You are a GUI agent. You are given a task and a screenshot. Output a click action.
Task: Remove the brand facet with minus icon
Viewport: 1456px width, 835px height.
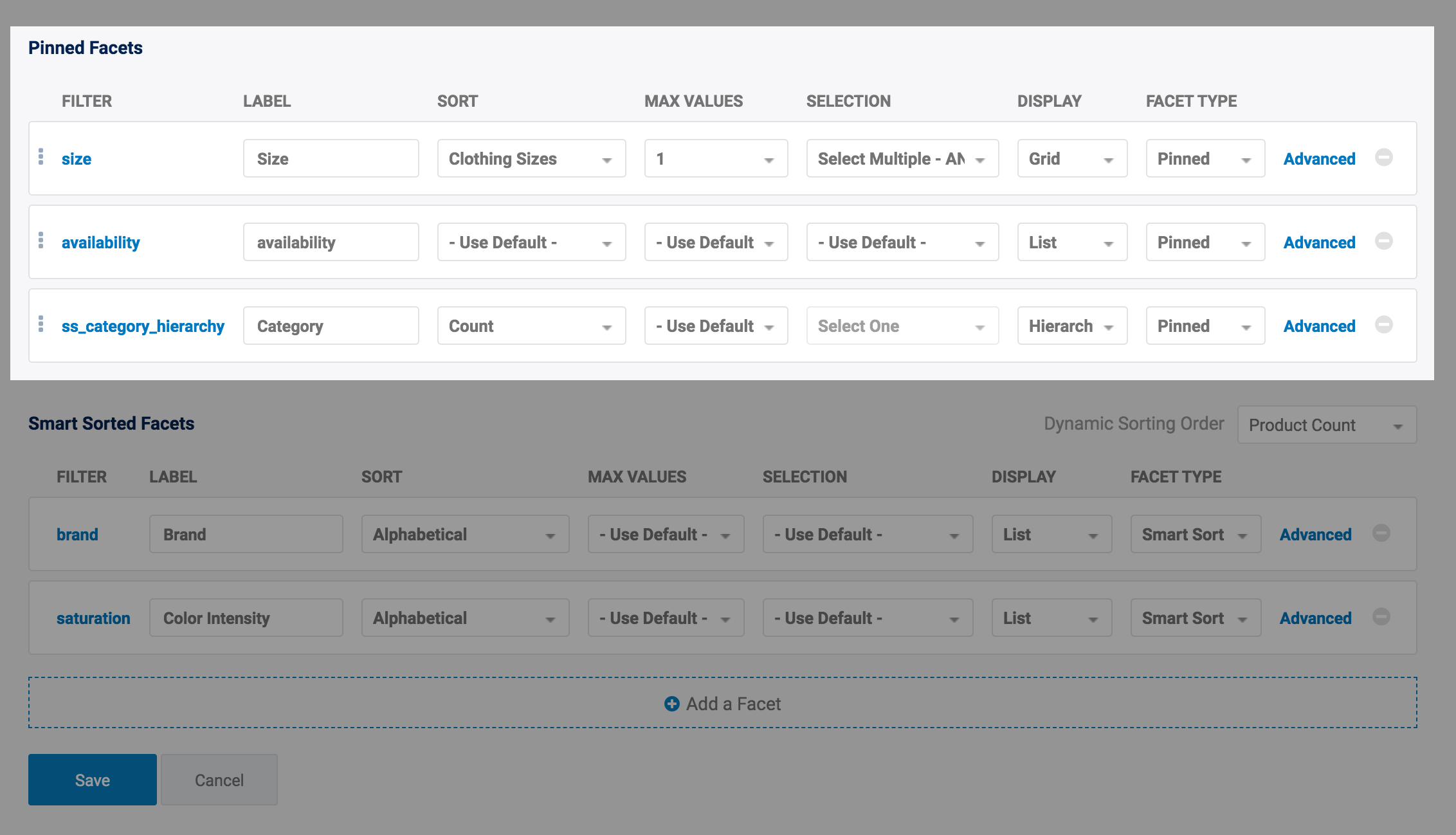tap(1381, 533)
